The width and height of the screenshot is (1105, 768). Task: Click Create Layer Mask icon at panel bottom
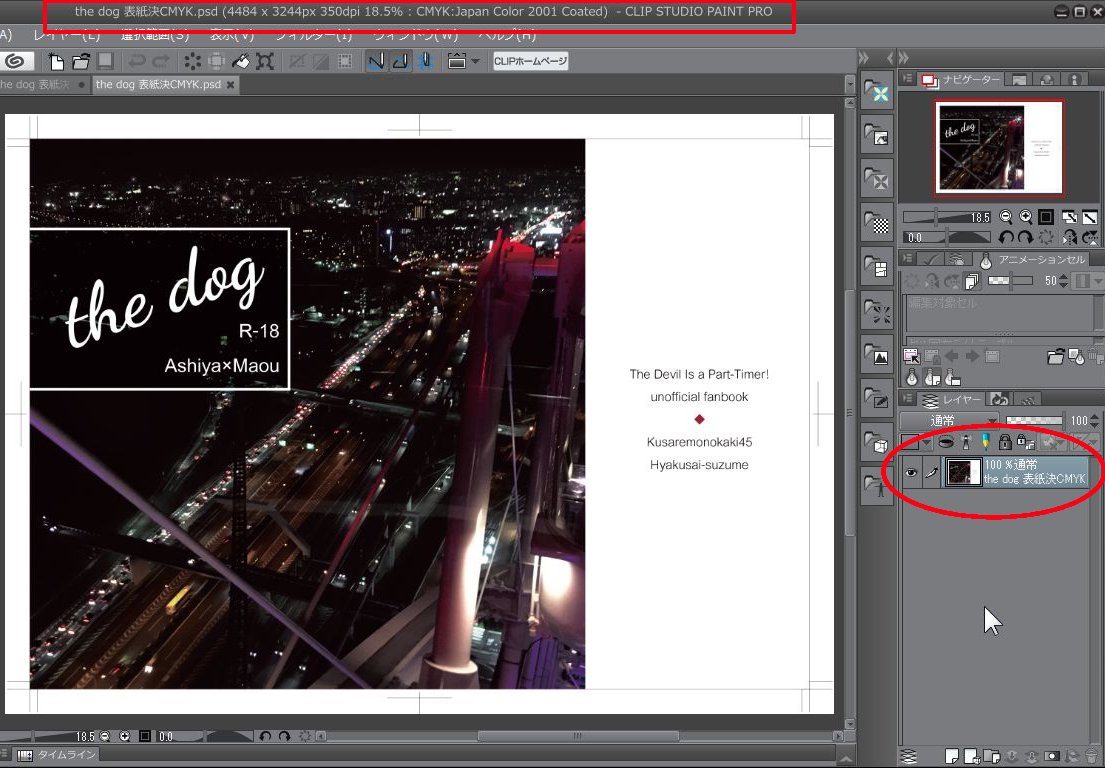coord(1051,756)
